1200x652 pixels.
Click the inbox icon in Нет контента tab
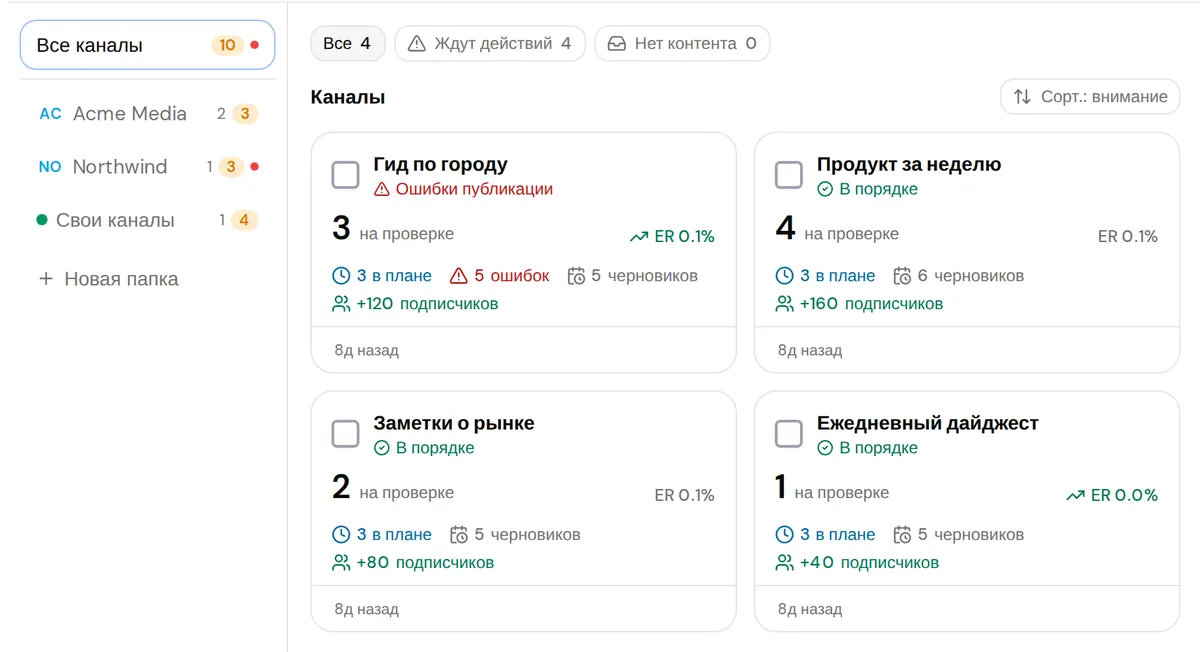pyautogui.click(x=617, y=44)
